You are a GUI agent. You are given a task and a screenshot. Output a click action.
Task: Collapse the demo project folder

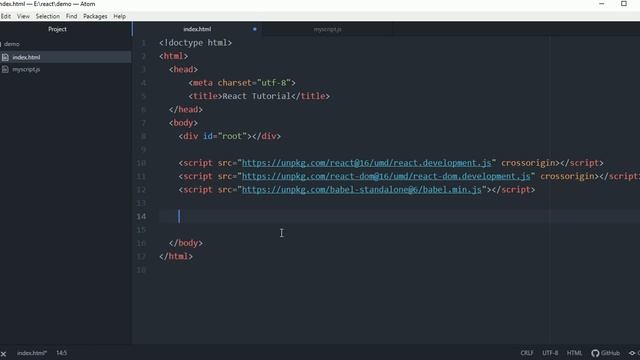click(11, 44)
